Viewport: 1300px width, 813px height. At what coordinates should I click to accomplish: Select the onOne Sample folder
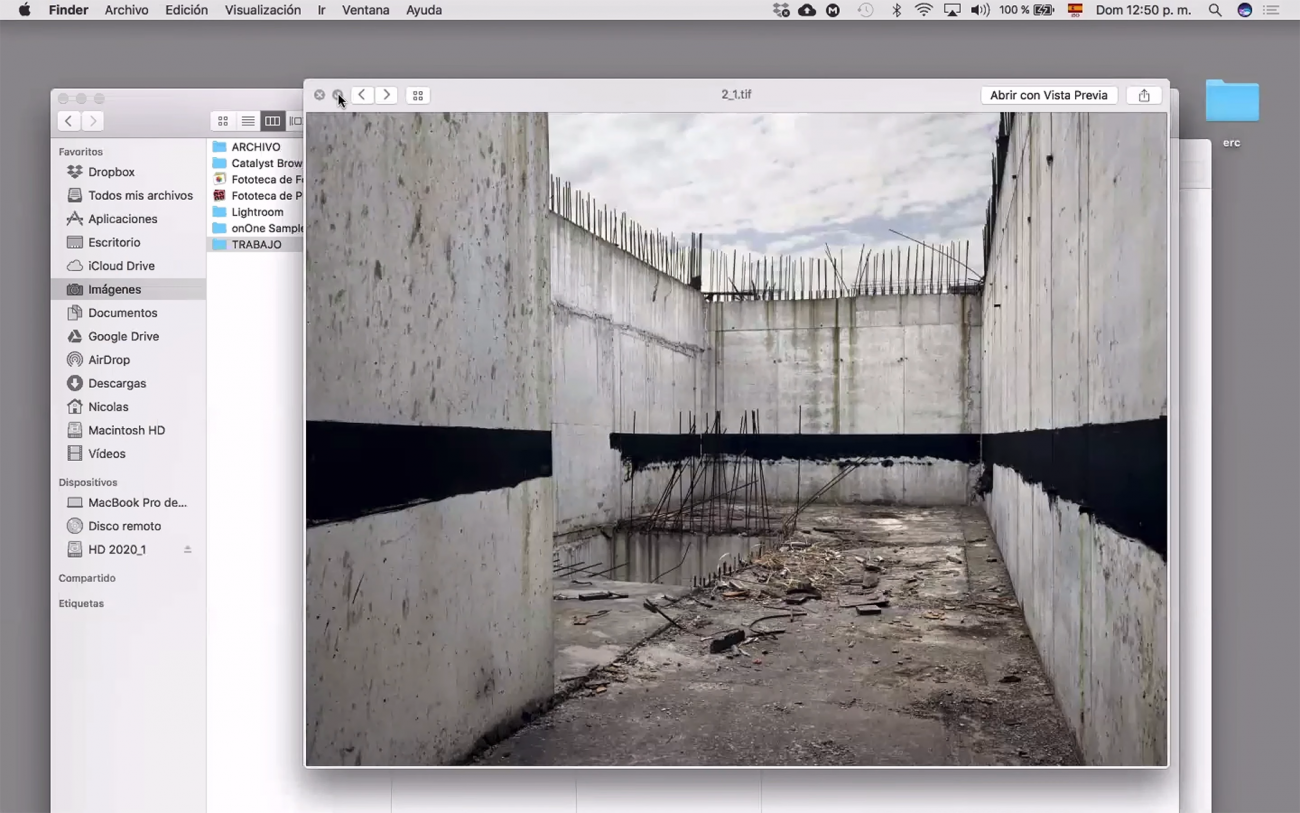(x=255, y=228)
